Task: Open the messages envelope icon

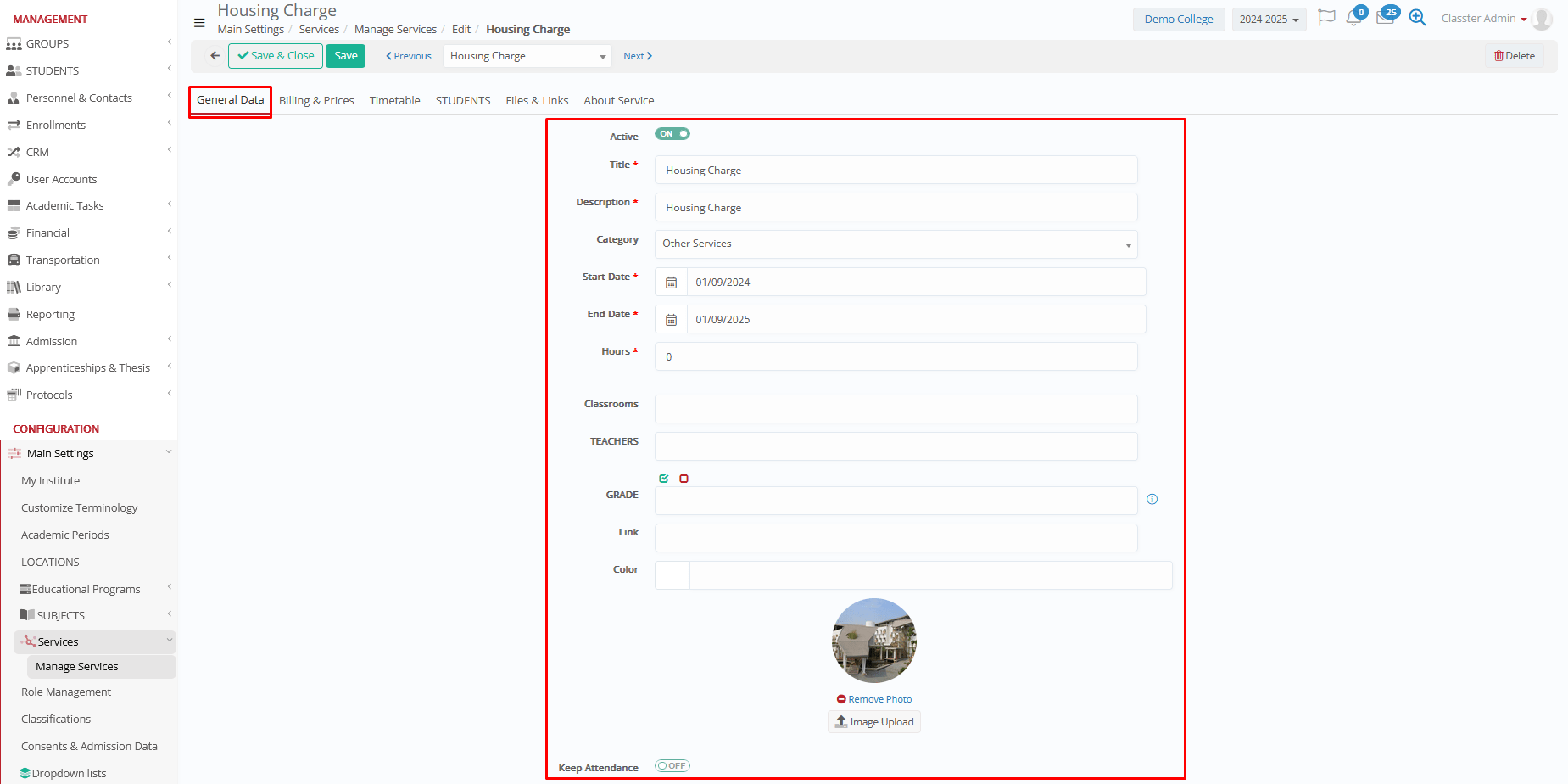Action: (x=1385, y=19)
